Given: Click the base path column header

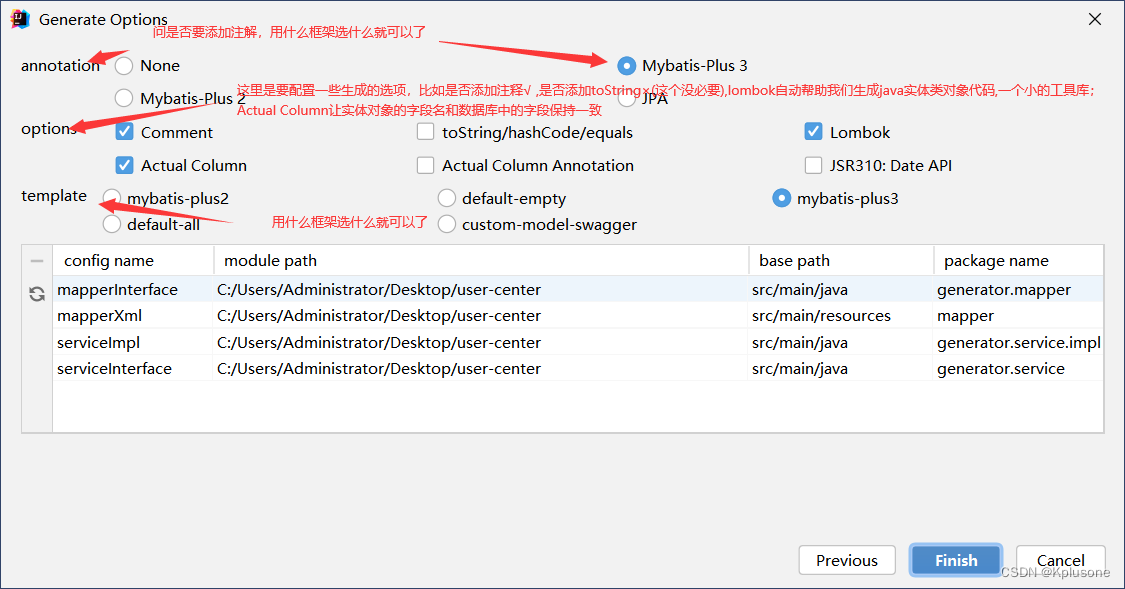Looking at the screenshot, I should point(841,261).
